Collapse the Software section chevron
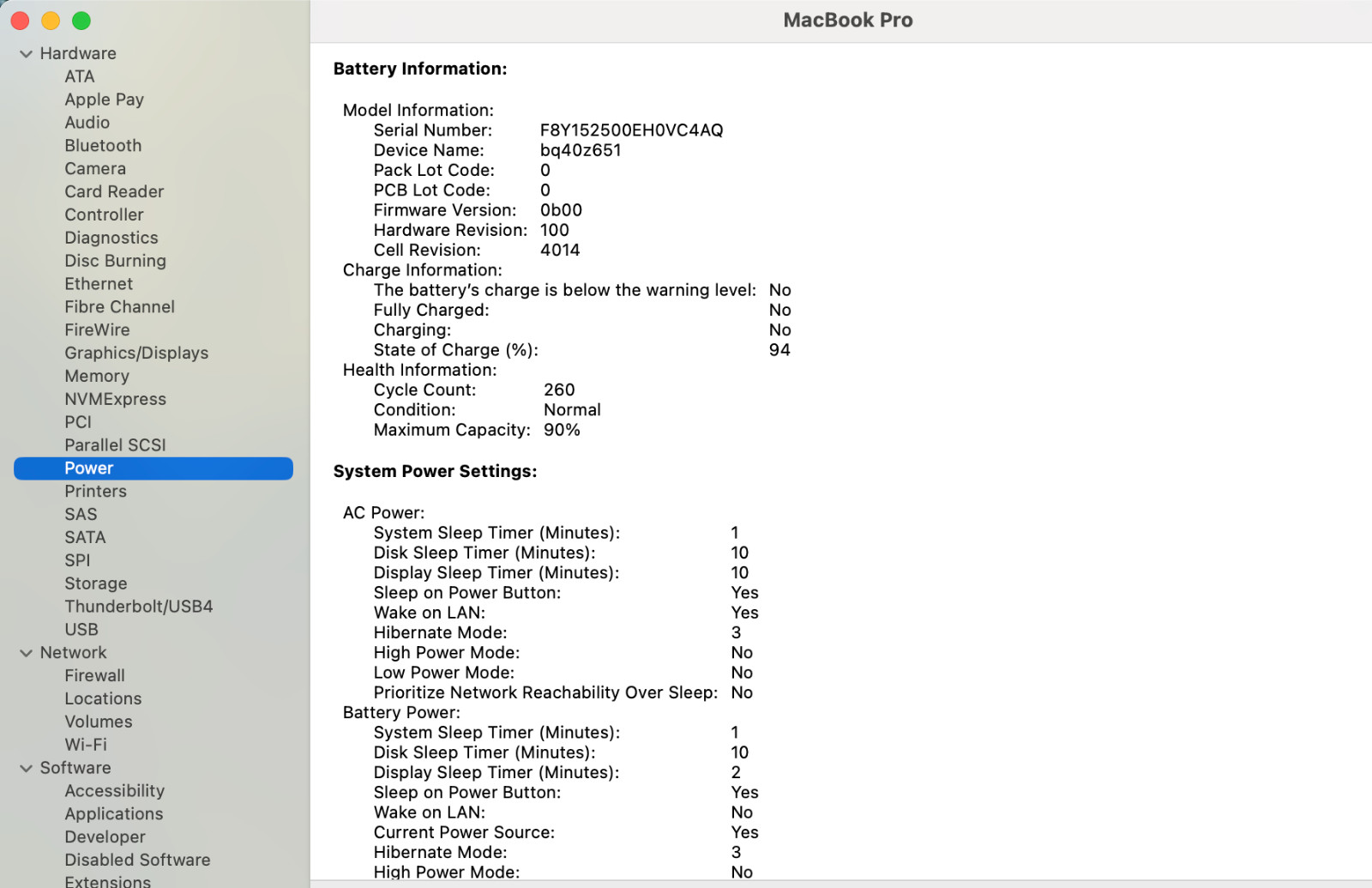The image size is (1372, 888). click(26, 768)
